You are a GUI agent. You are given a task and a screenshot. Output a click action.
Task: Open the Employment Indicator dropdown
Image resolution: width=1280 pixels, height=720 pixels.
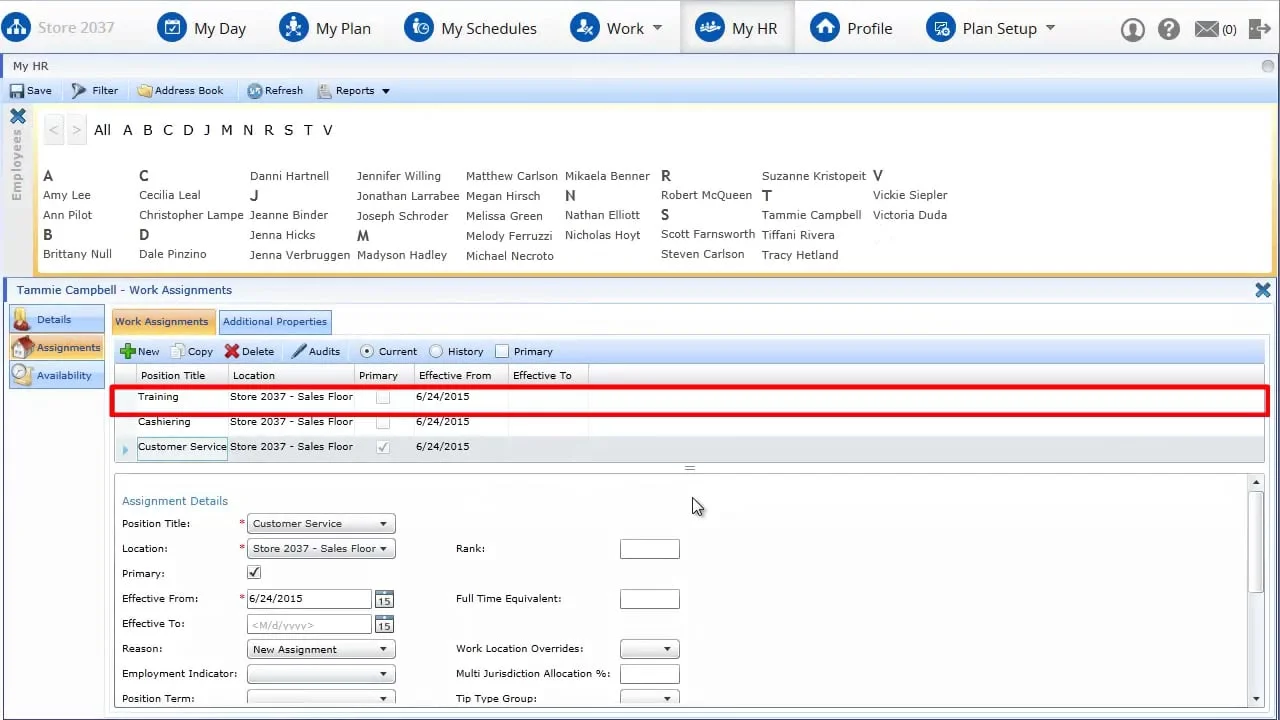321,674
